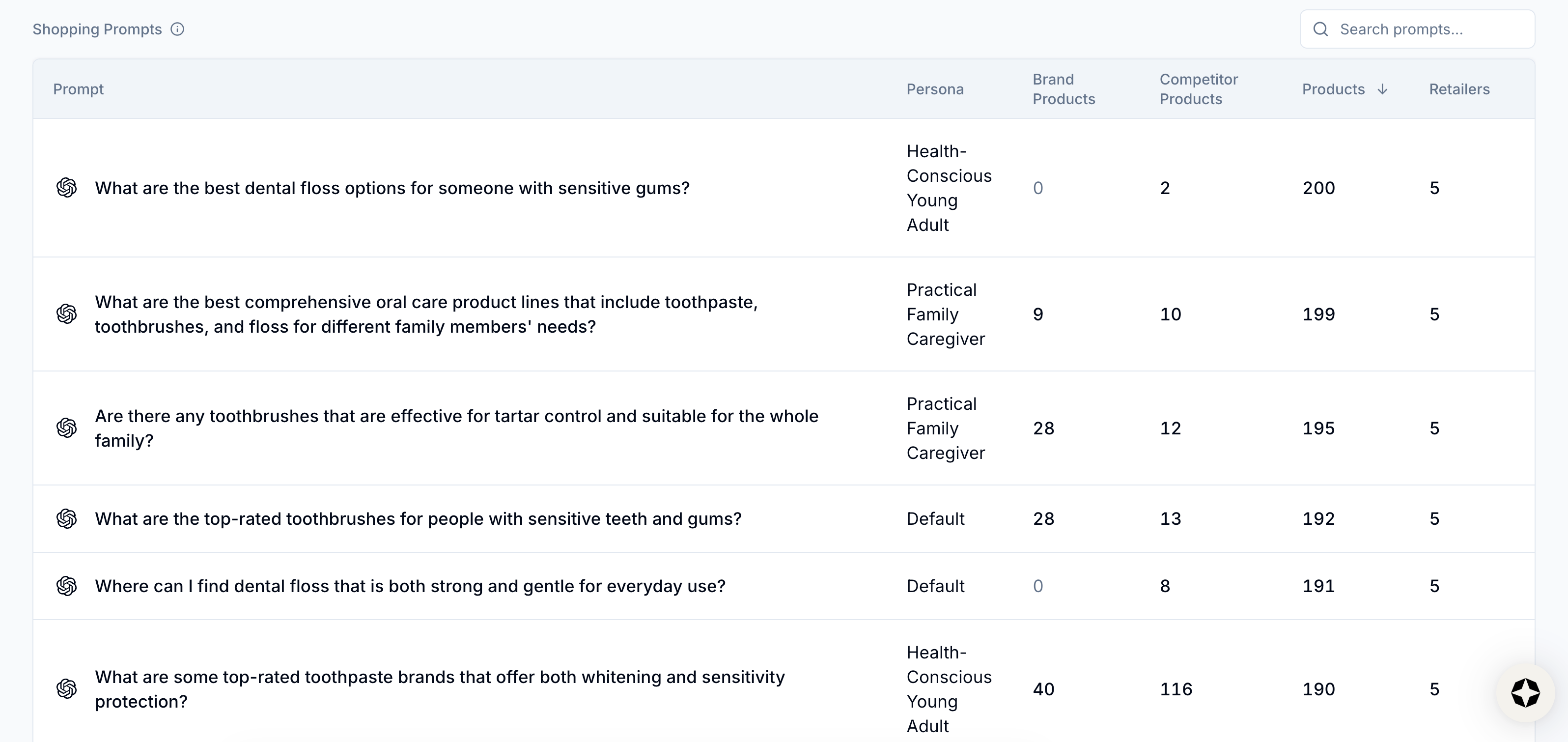The image size is (1568, 742).
Task: Open tartar control toothbrushes for whole family prompt
Action: click(456, 428)
